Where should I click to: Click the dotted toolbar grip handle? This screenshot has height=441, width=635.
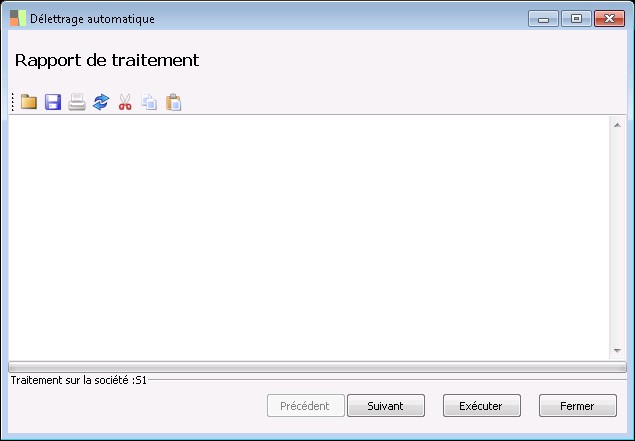click(13, 102)
